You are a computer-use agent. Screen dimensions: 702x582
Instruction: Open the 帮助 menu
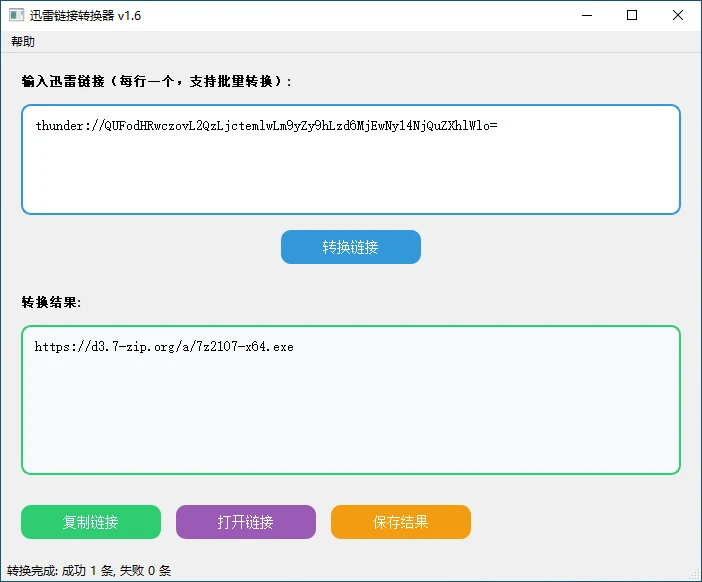click(23, 42)
